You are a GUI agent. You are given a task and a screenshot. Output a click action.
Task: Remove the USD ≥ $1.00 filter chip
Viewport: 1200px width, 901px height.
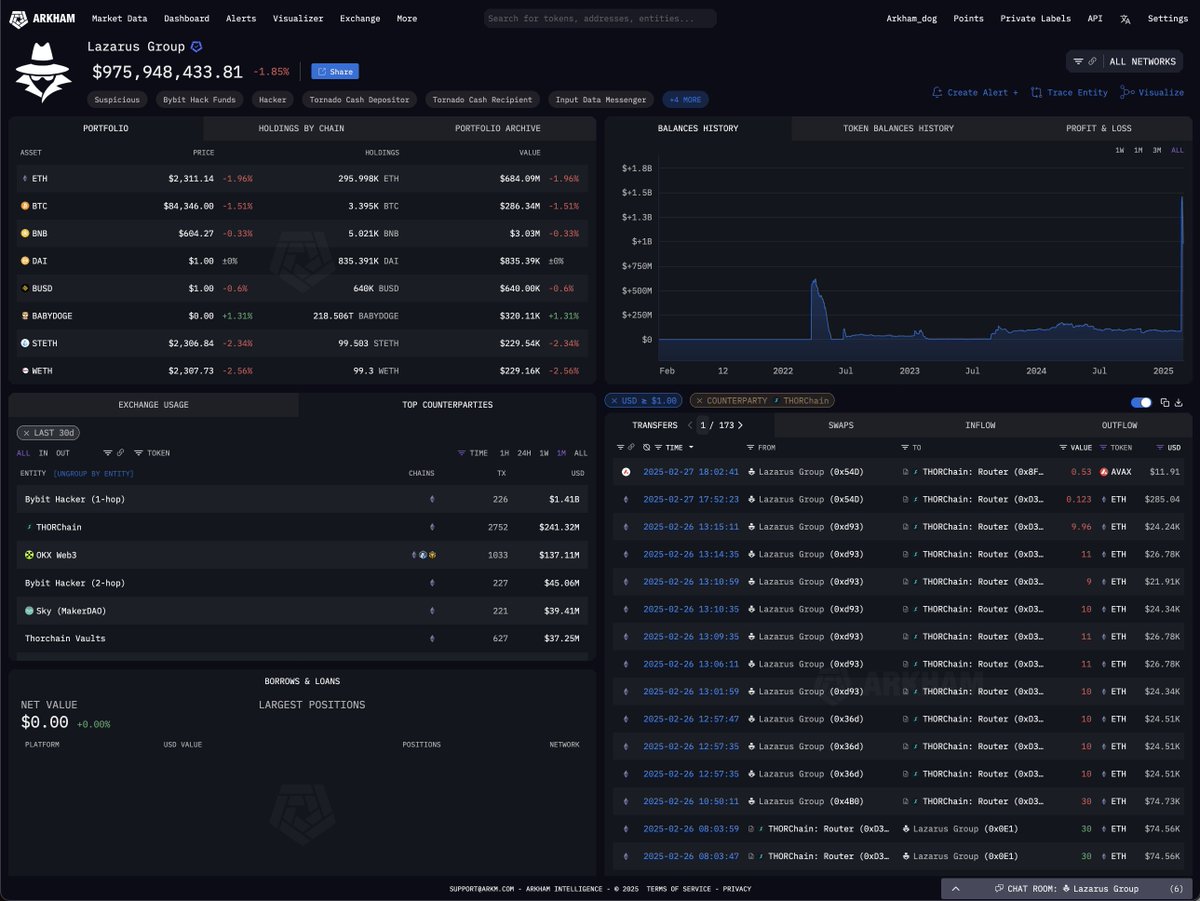pos(615,400)
